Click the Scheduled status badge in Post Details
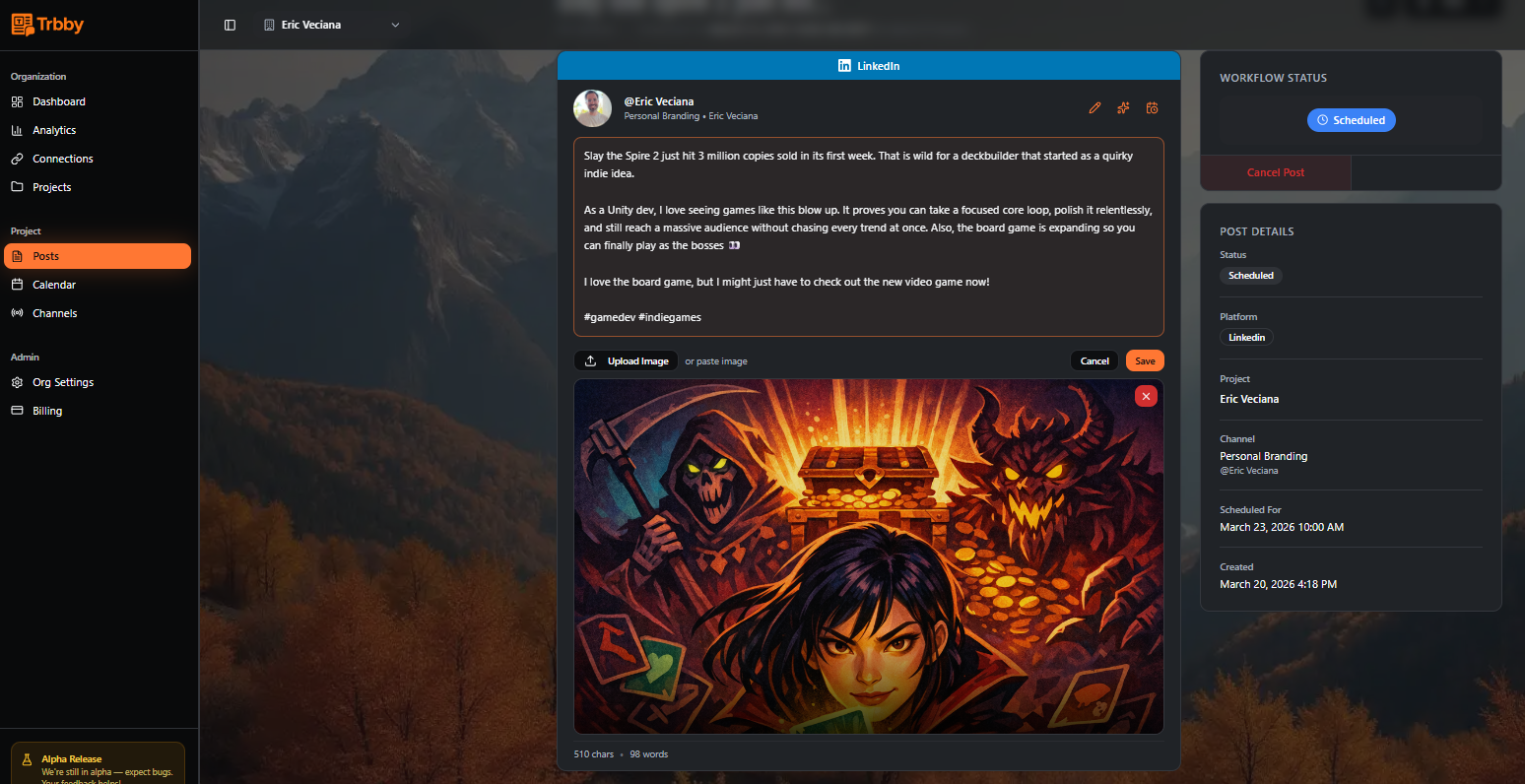Viewport: 1525px width, 784px height. point(1251,276)
